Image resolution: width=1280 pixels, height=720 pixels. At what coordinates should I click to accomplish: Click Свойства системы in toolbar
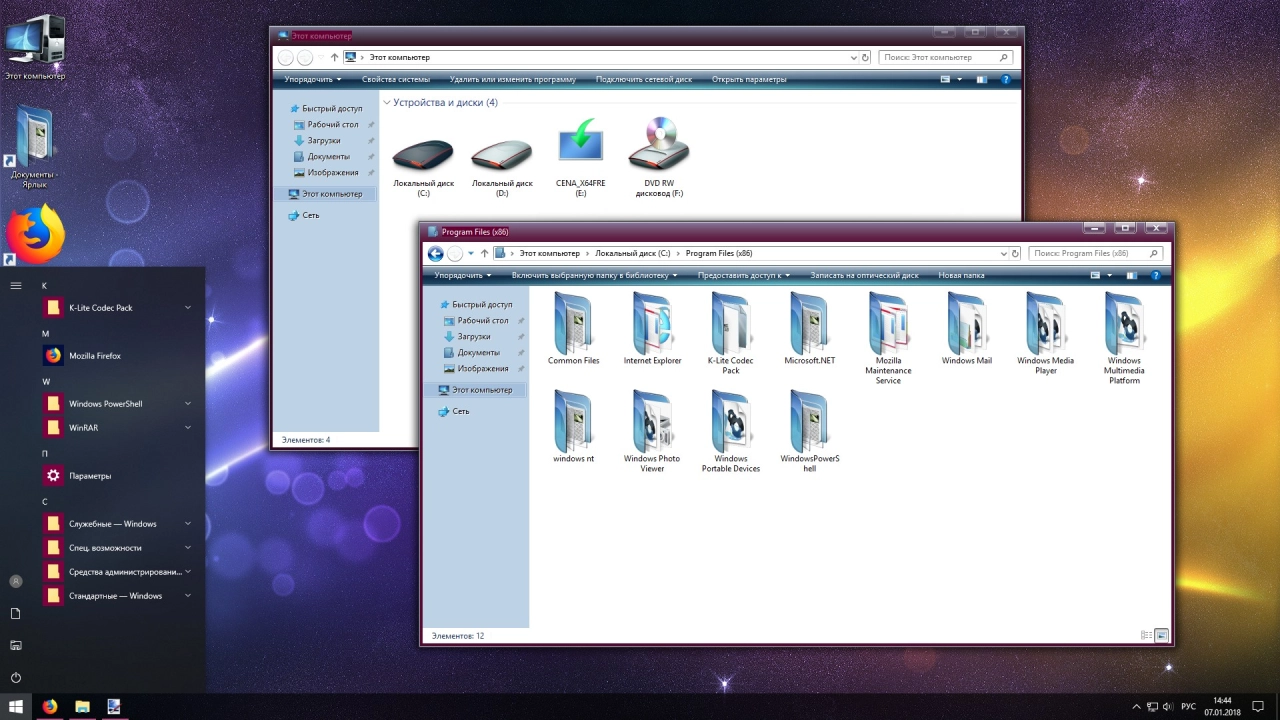click(396, 79)
